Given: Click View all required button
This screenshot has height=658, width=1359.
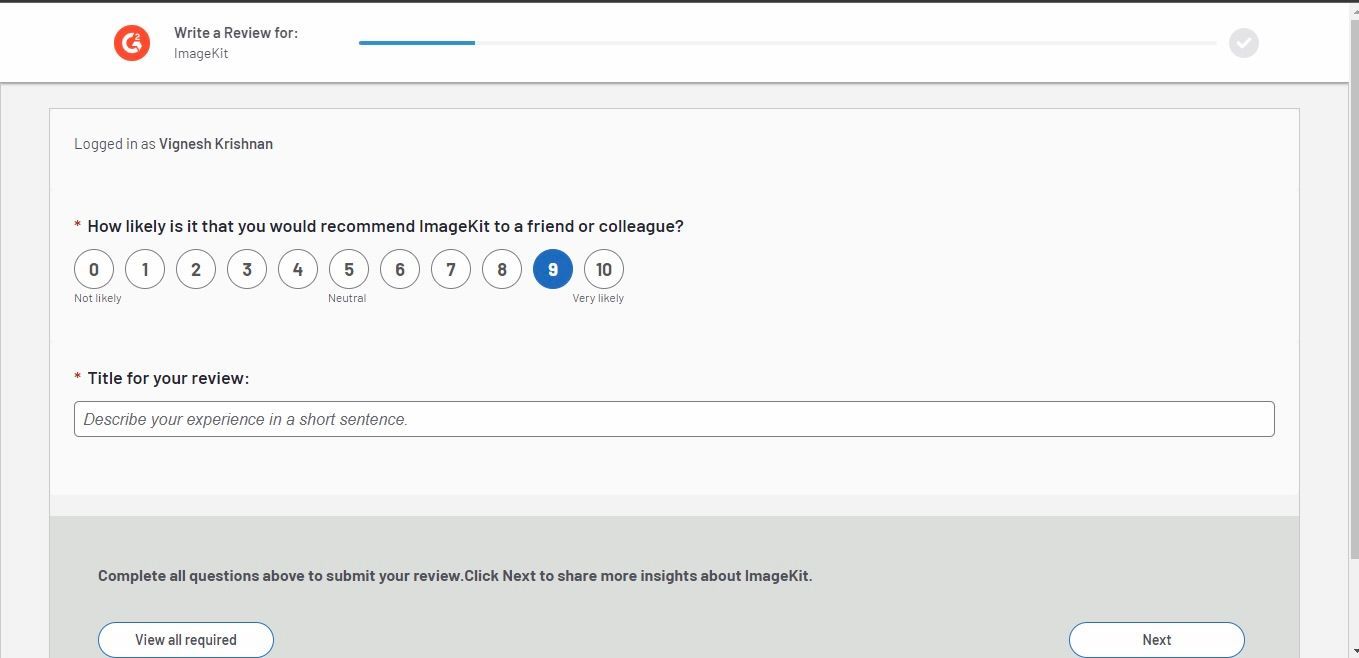Looking at the screenshot, I should click(186, 640).
